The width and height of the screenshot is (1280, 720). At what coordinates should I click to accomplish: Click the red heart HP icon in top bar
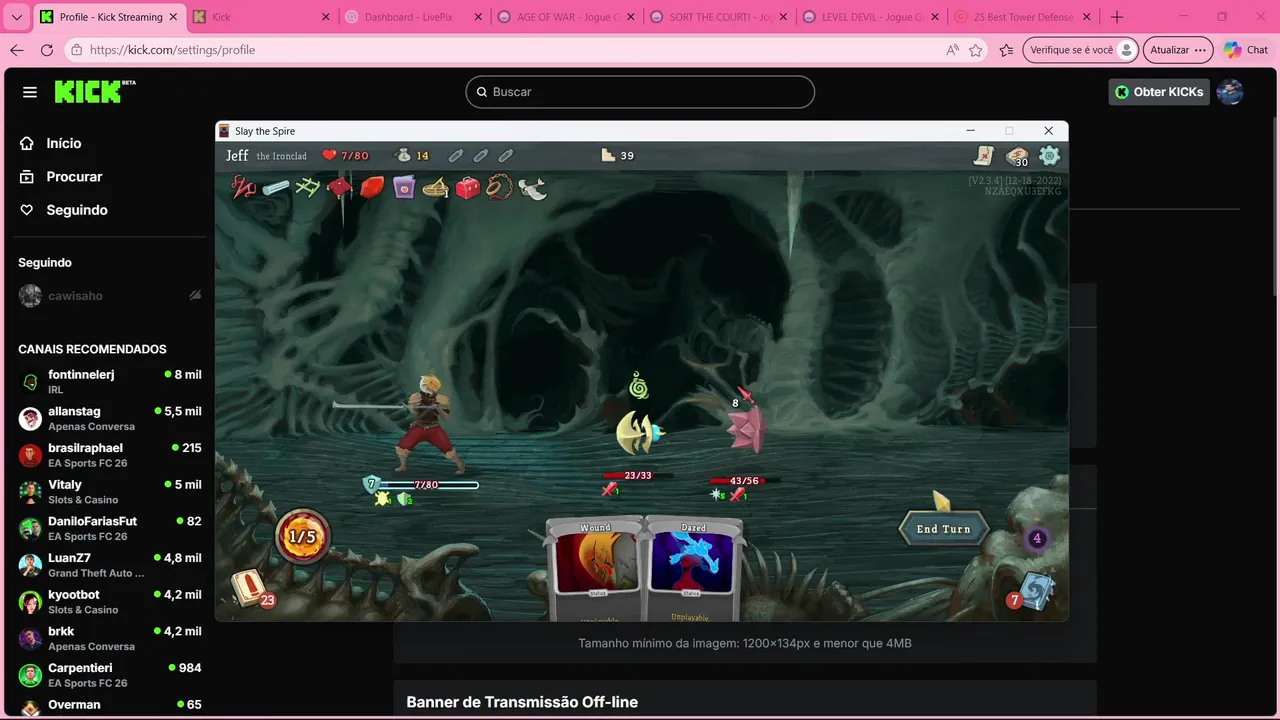point(329,155)
